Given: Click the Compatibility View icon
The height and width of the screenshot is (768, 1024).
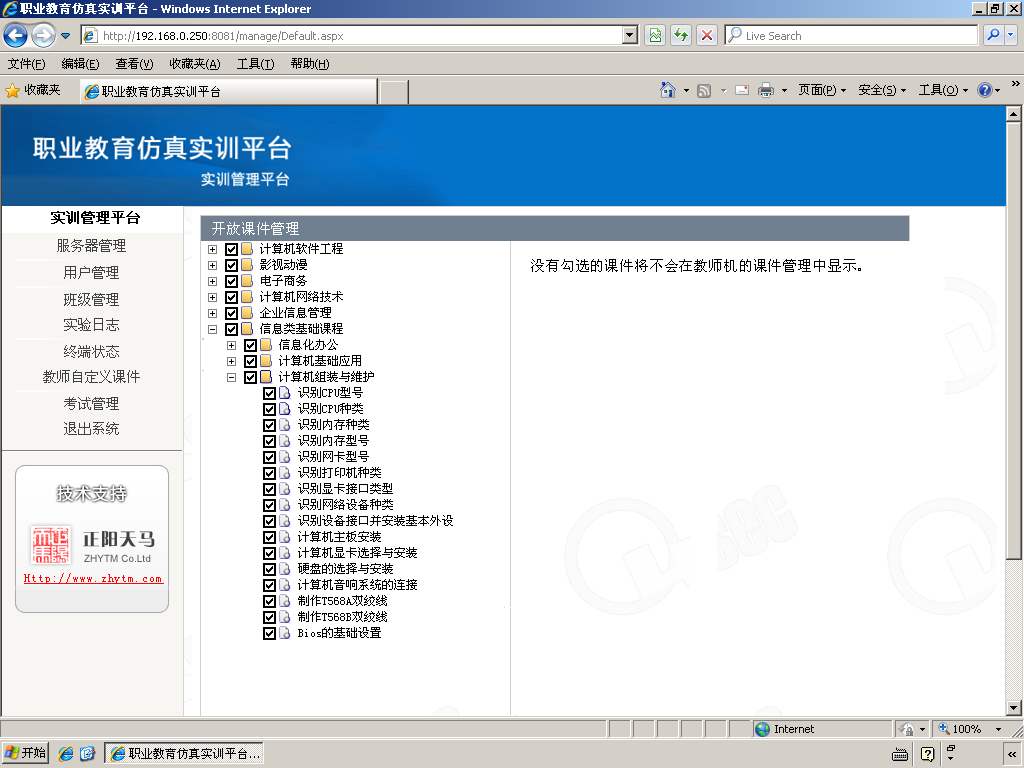Looking at the screenshot, I should (655, 35).
